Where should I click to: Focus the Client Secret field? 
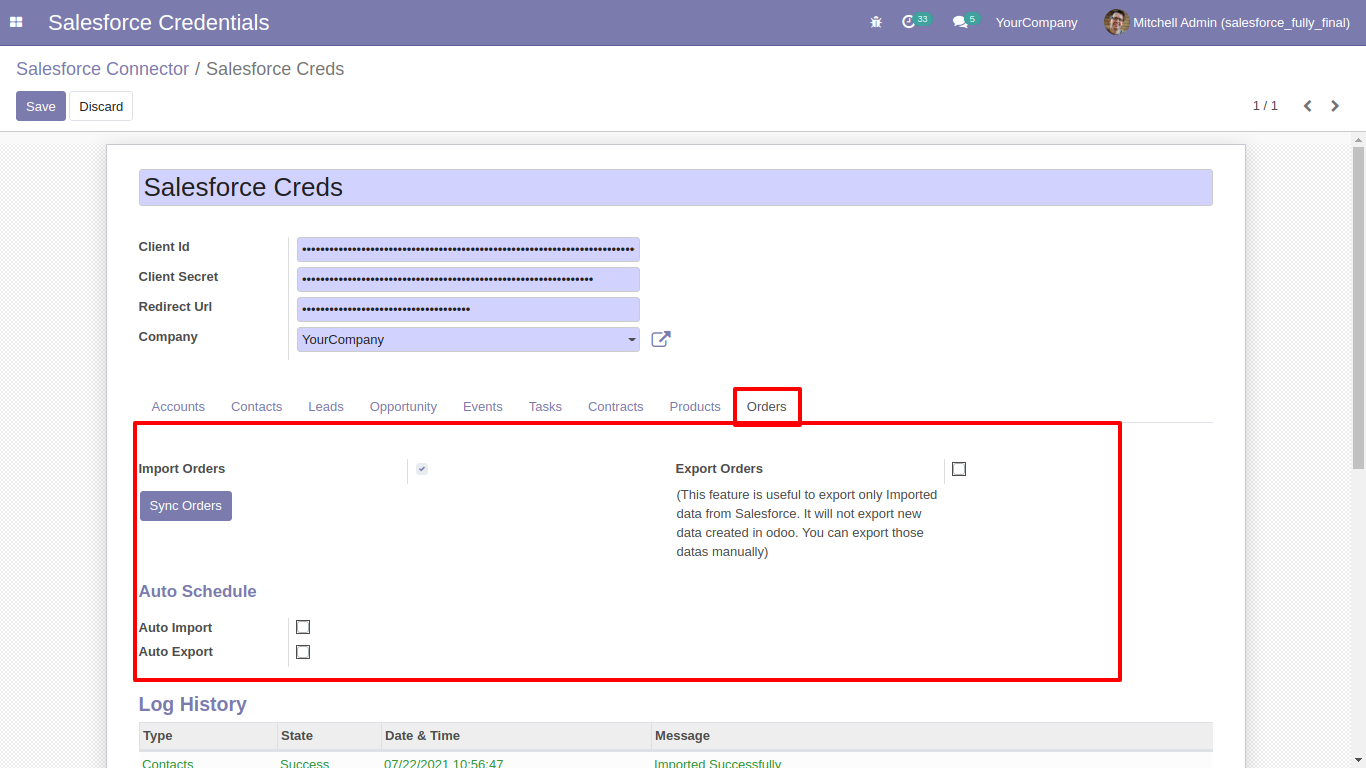click(468, 279)
